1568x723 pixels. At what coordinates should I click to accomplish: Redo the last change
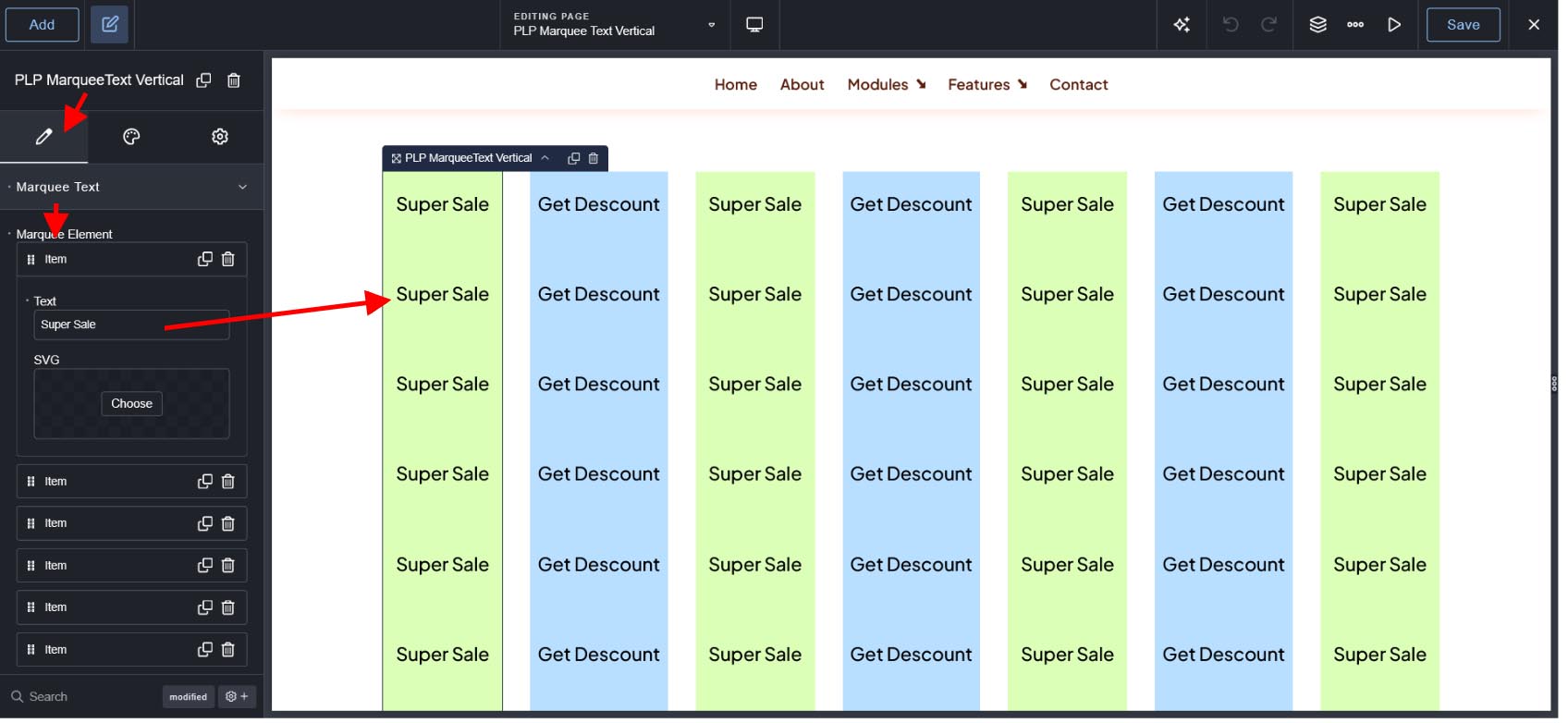point(1269,25)
